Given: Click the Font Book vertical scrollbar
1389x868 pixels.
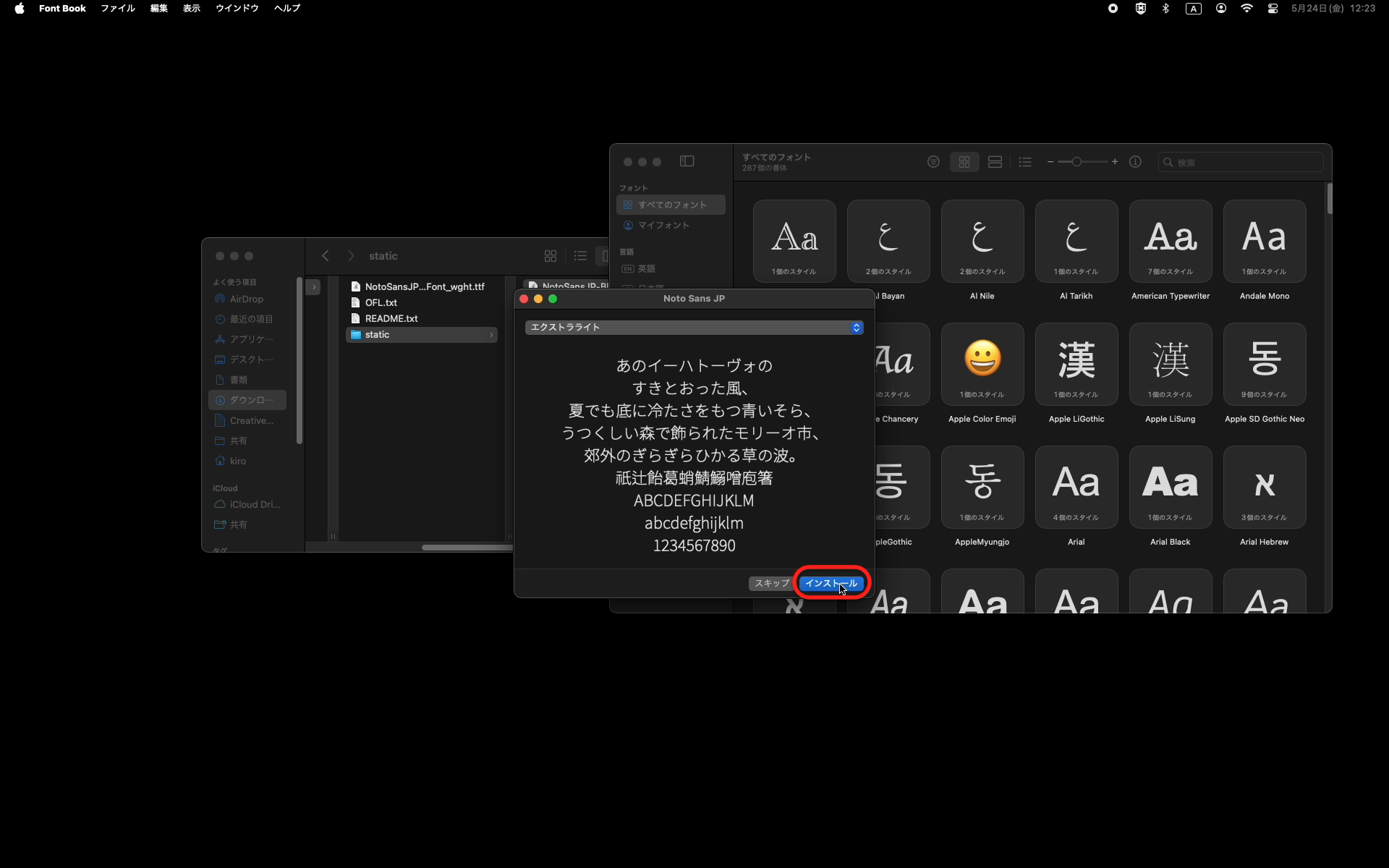Looking at the screenshot, I should [1329, 199].
